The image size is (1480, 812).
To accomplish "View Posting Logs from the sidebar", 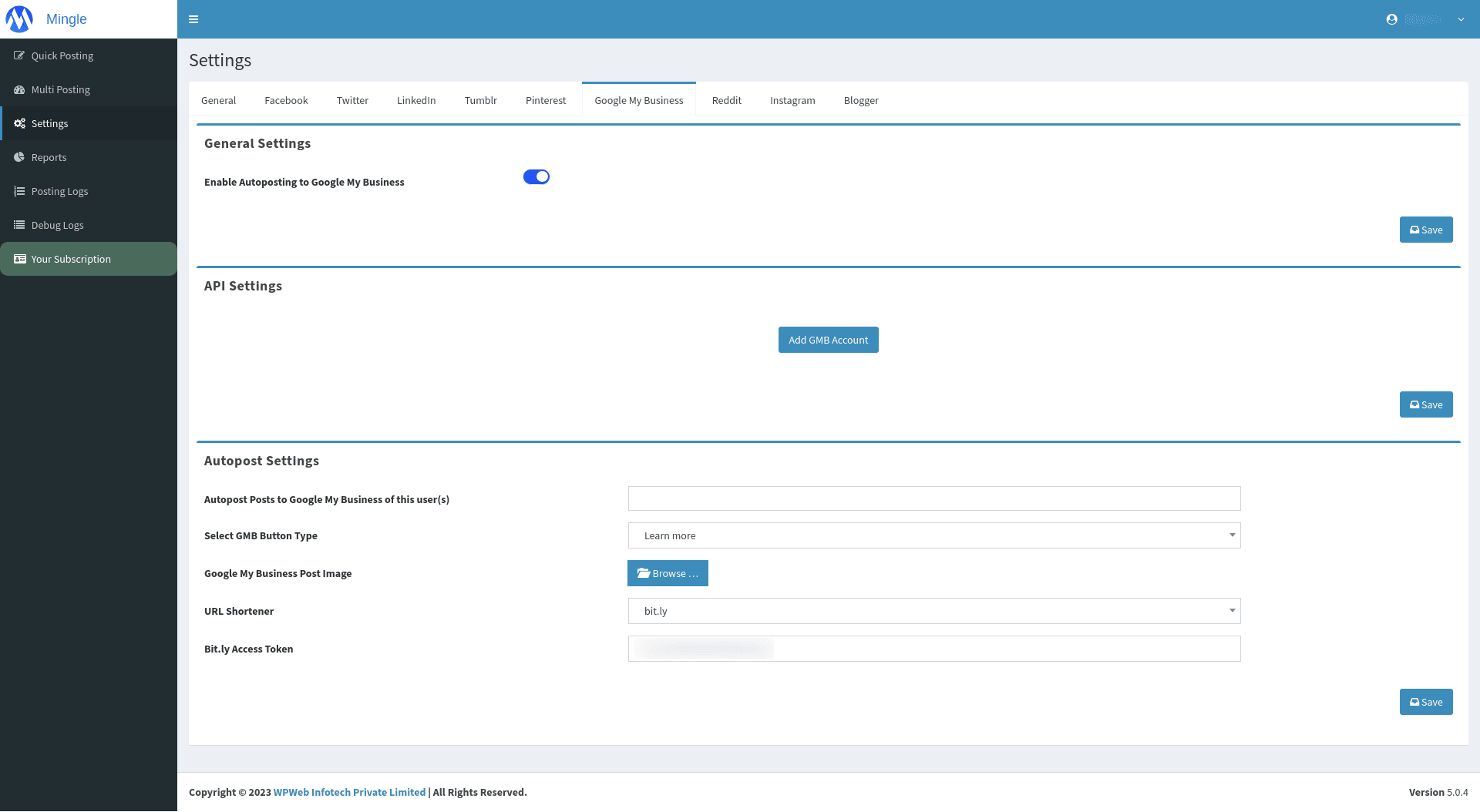I will pos(59,191).
